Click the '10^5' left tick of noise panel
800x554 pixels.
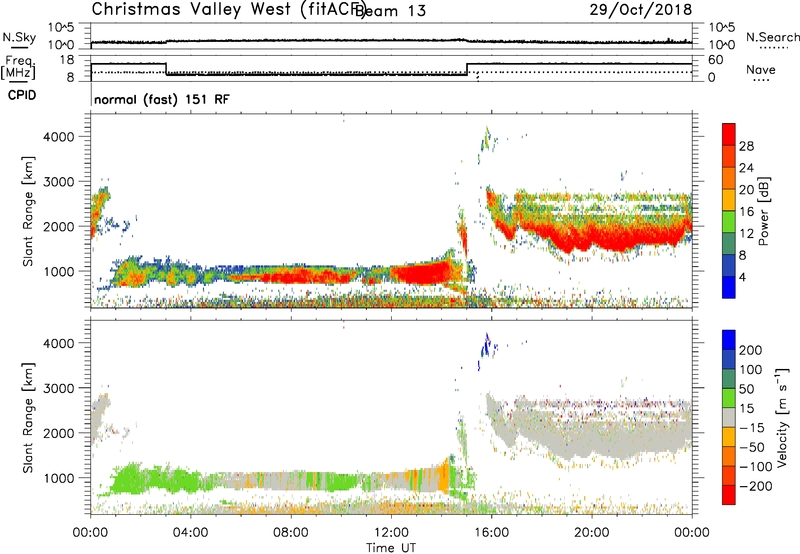point(61,28)
